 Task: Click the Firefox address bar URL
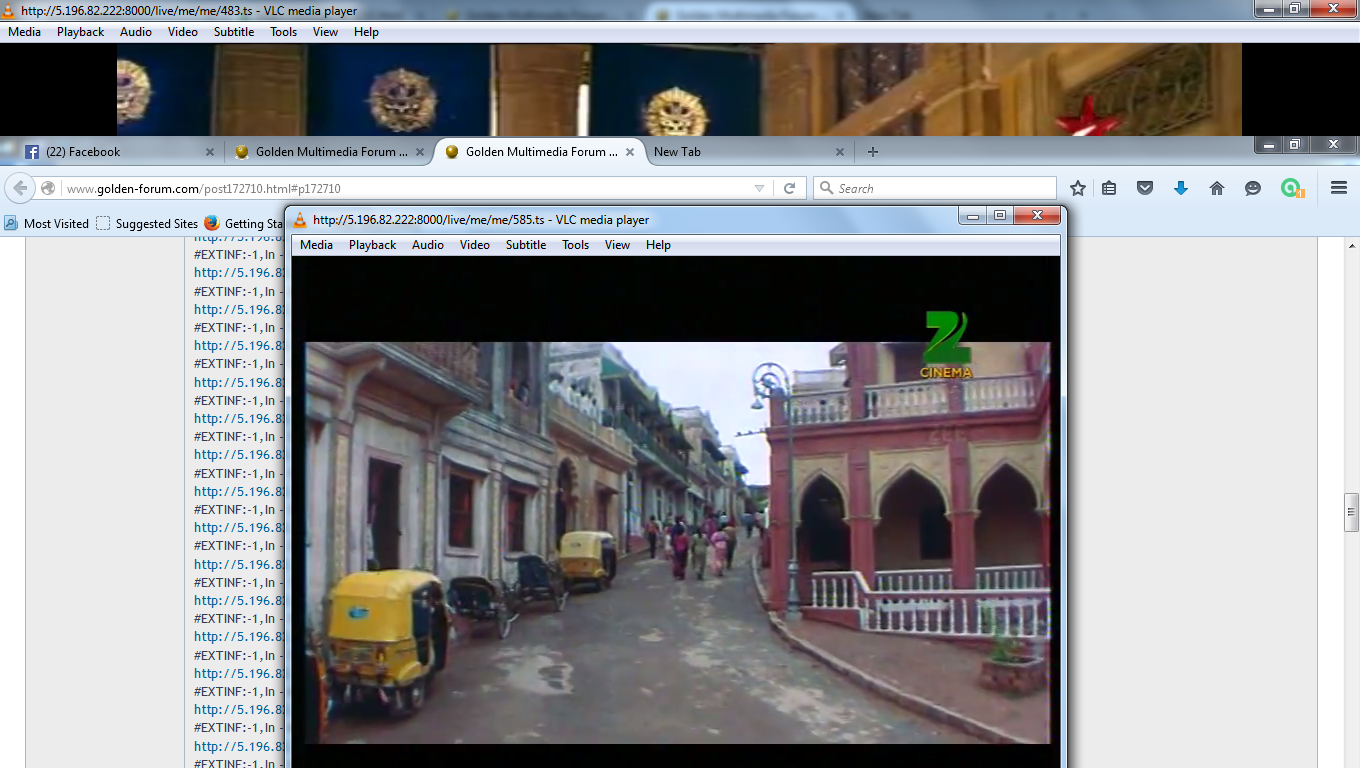point(204,188)
